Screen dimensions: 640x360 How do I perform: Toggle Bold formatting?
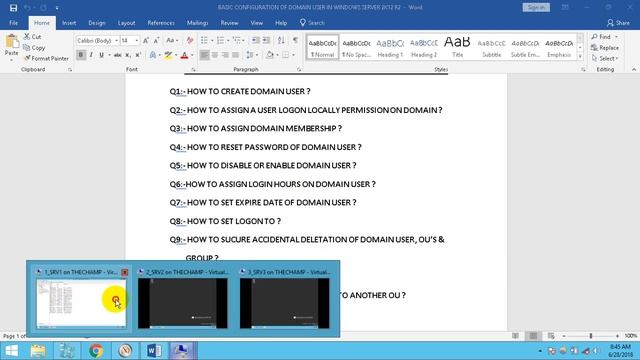(81, 55)
